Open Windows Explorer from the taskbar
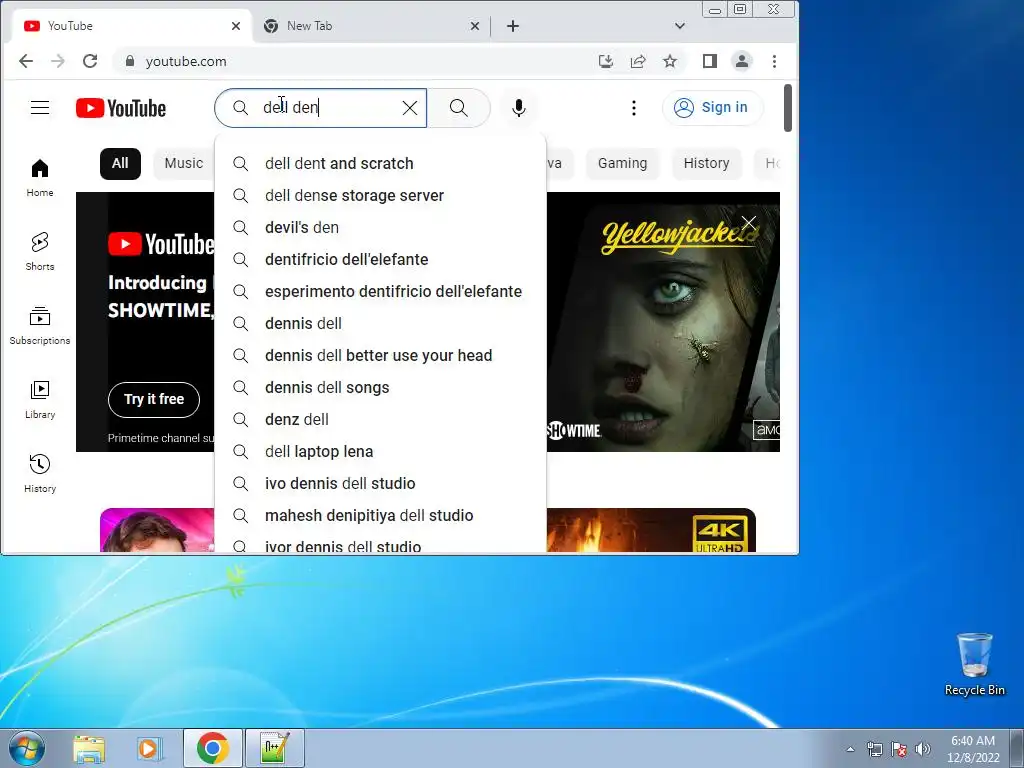Image resolution: width=1024 pixels, height=768 pixels. tap(89, 748)
